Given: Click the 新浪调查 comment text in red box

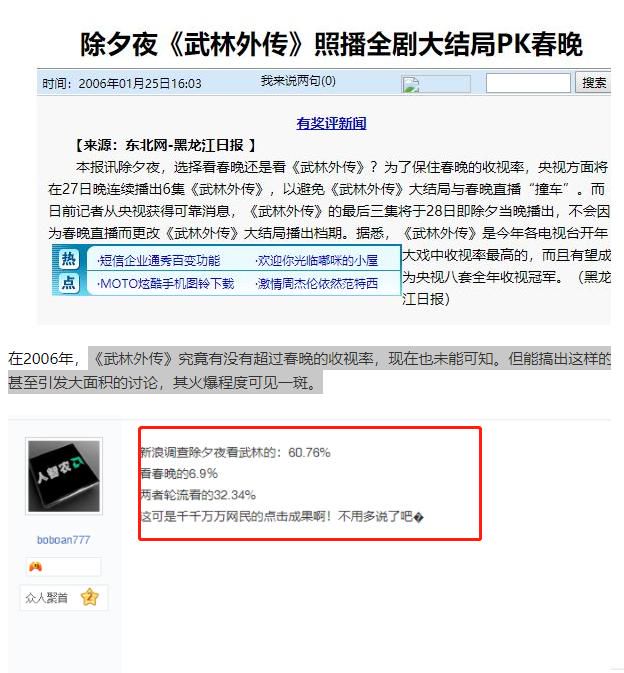Looking at the screenshot, I should tap(235, 452).
